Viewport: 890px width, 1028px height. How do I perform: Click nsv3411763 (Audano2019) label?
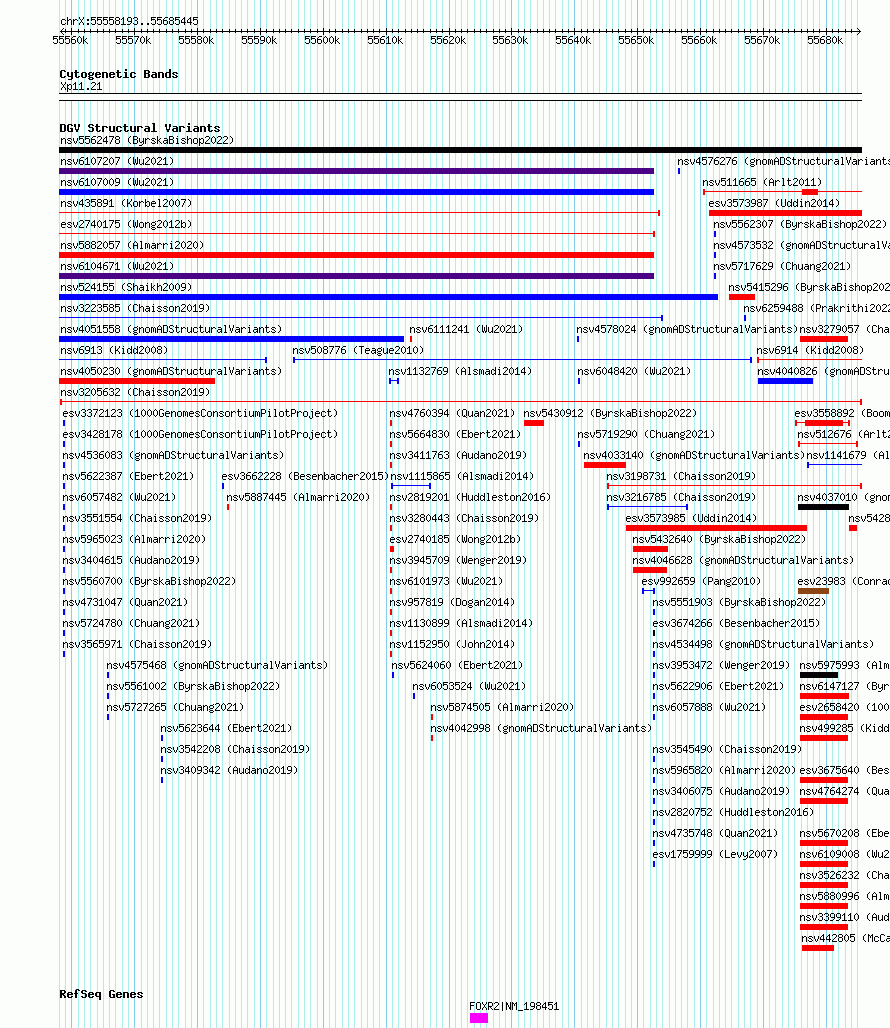tap(458, 455)
